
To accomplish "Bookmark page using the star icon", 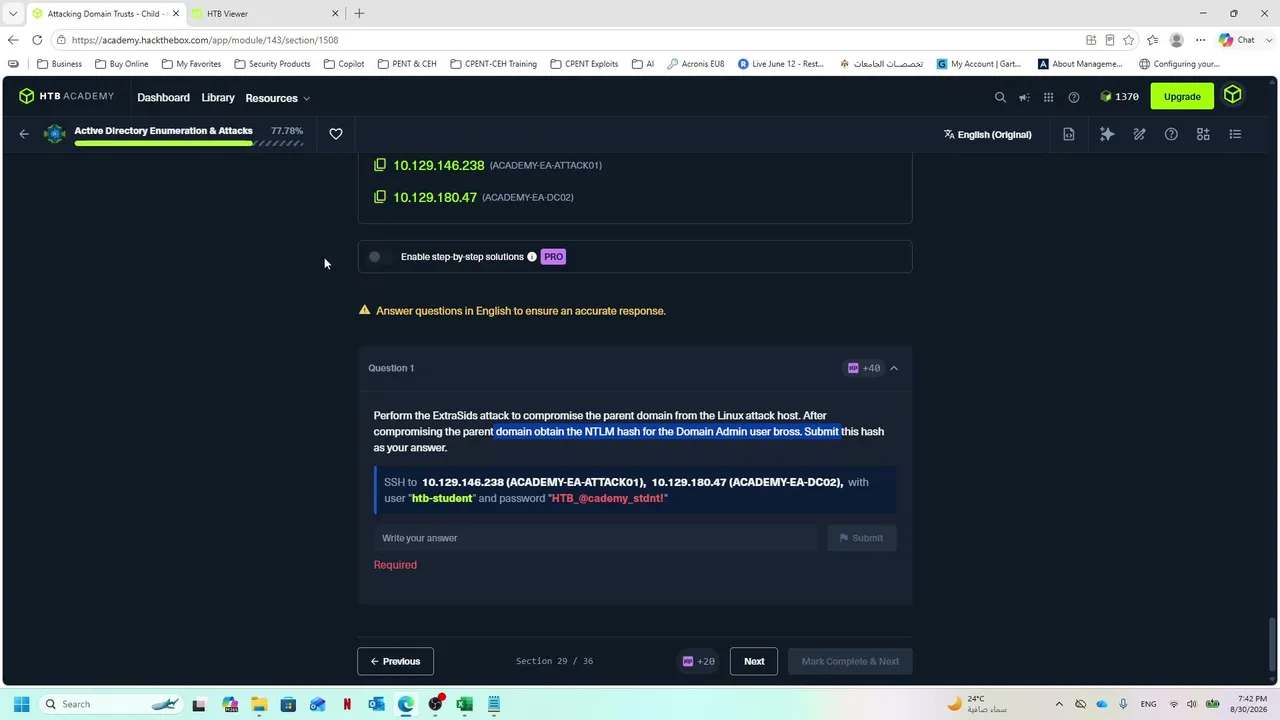I will tap(1129, 40).
